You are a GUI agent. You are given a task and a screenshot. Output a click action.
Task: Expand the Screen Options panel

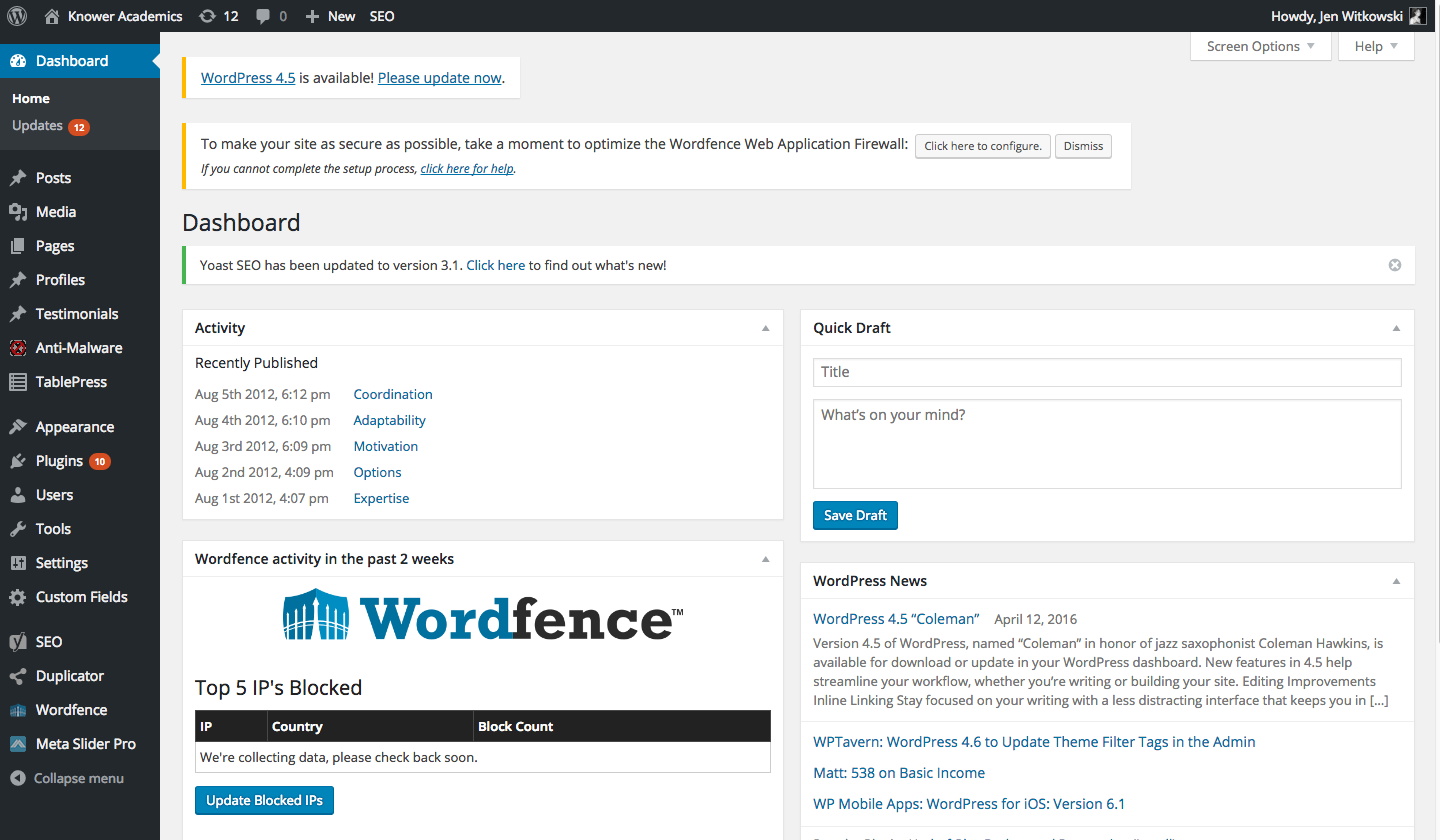(x=1261, y=46)
